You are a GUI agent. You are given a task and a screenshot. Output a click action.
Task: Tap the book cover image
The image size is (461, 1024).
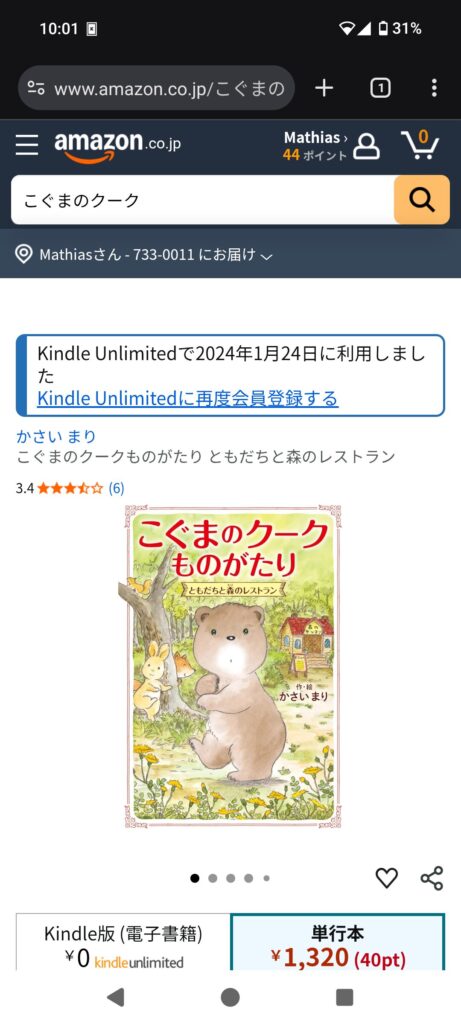point(233,666)
